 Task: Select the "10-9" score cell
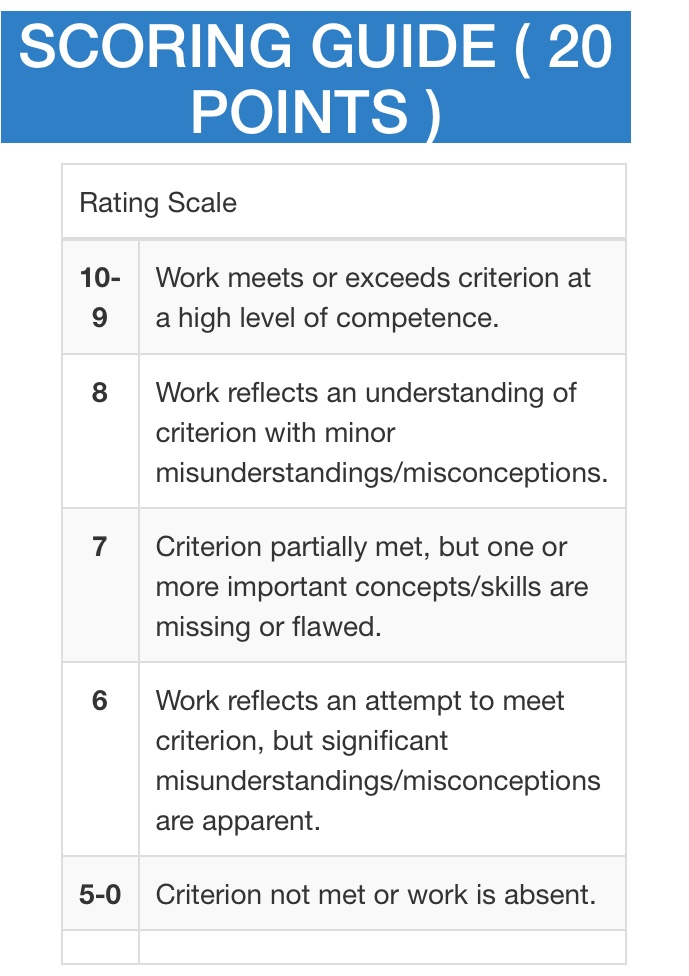[100, 297]
